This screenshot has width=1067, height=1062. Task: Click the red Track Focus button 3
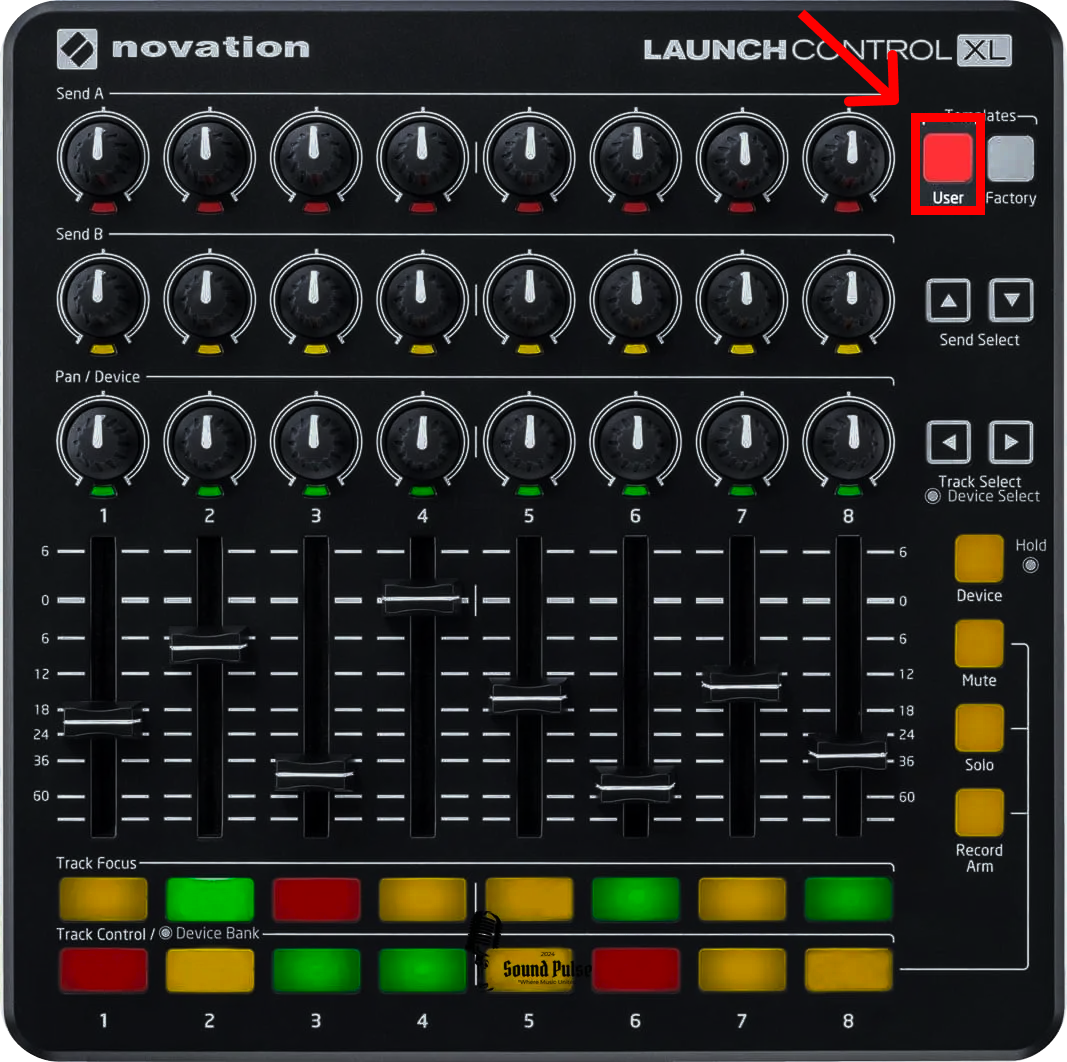coord(316,898)
